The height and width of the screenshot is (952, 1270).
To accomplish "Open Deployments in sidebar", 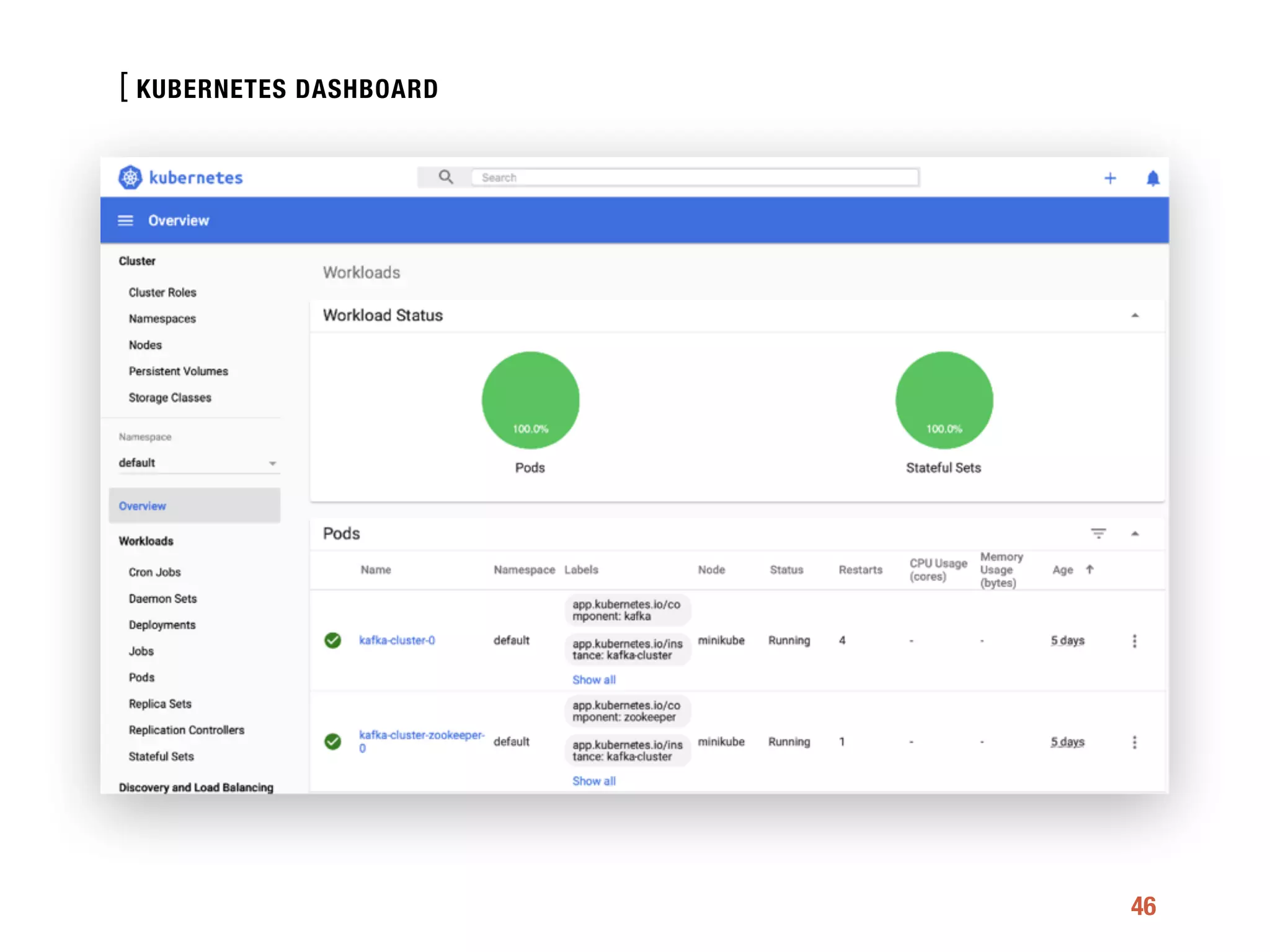I will (x=162, y=625).
